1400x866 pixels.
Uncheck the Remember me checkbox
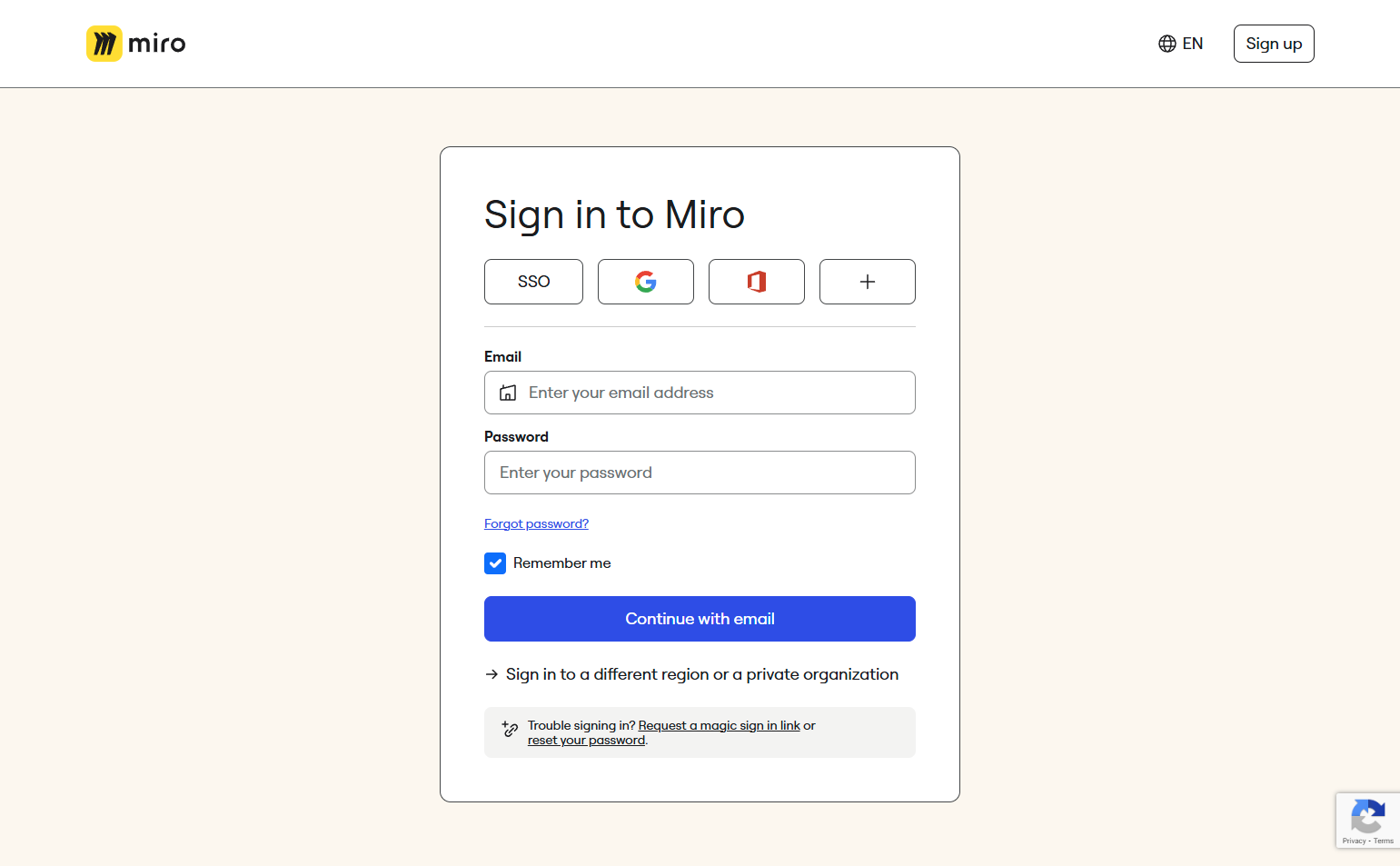point(495,563)
